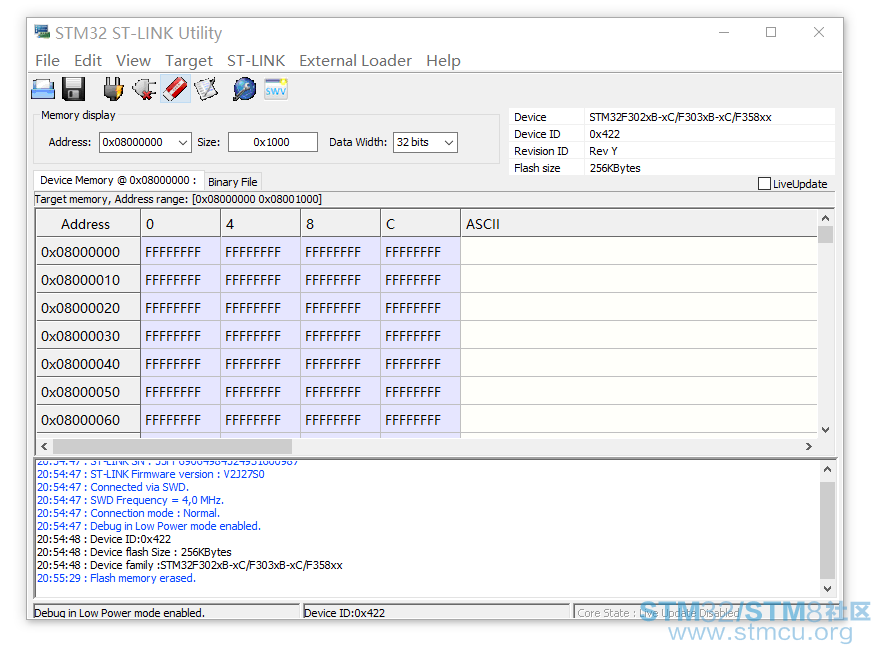Click the log panel scroll down arrow
This screenshot has height=657, width=877.
tap(827, 588)
